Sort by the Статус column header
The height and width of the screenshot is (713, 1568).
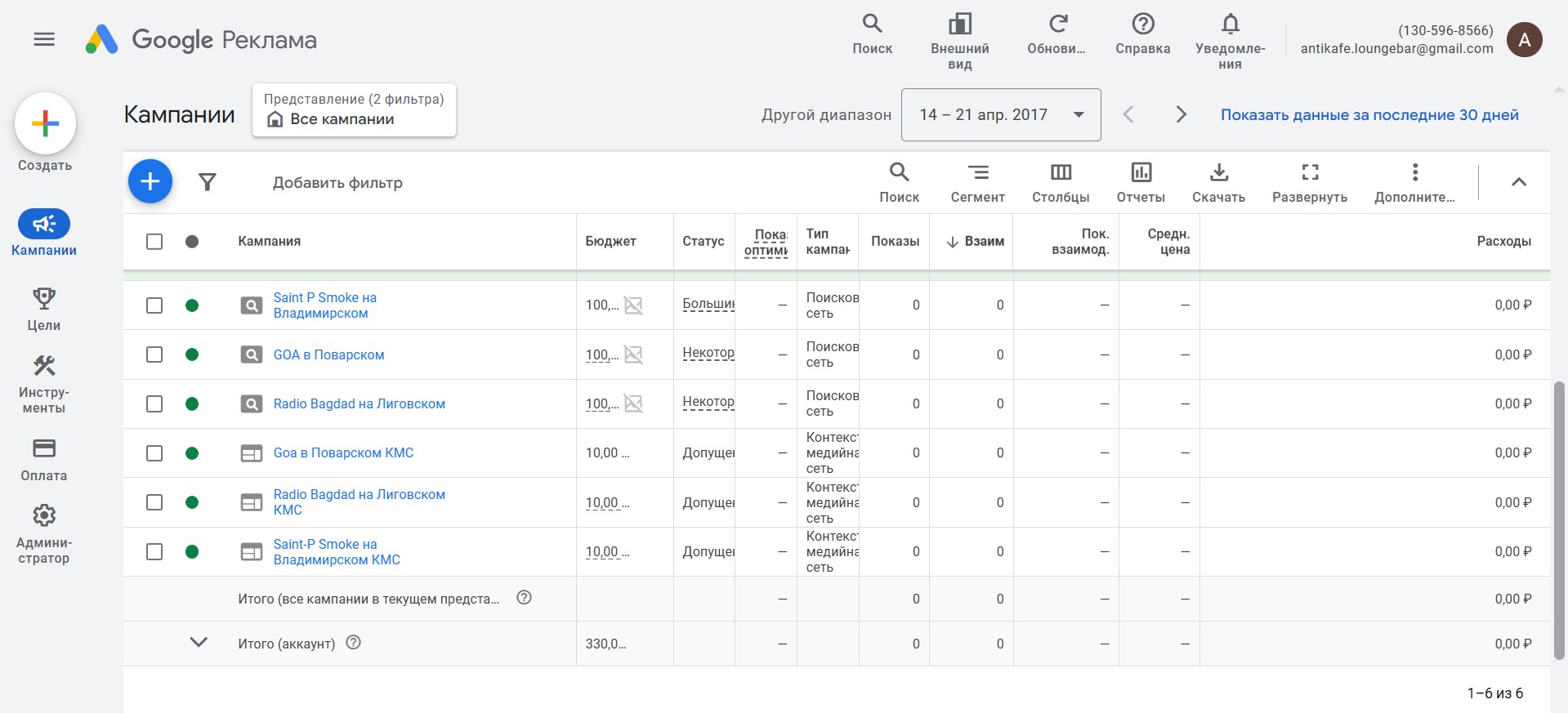(703, 241)
